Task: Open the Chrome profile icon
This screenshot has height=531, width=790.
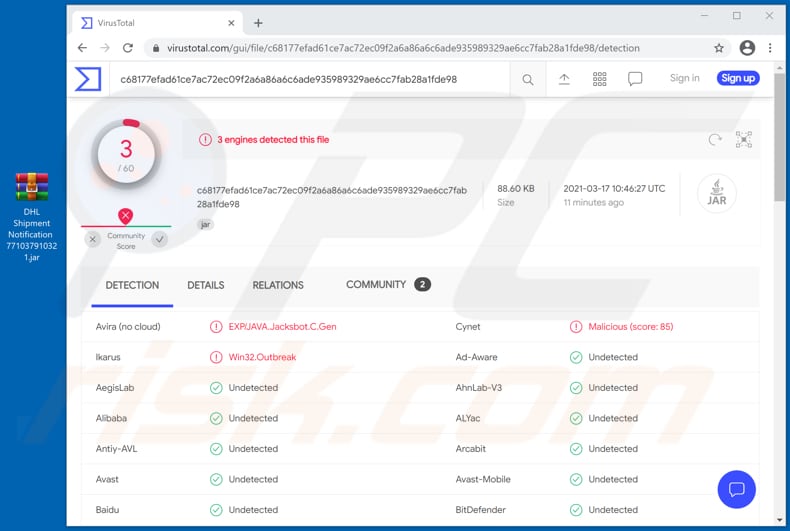Action: click(747, 48)
